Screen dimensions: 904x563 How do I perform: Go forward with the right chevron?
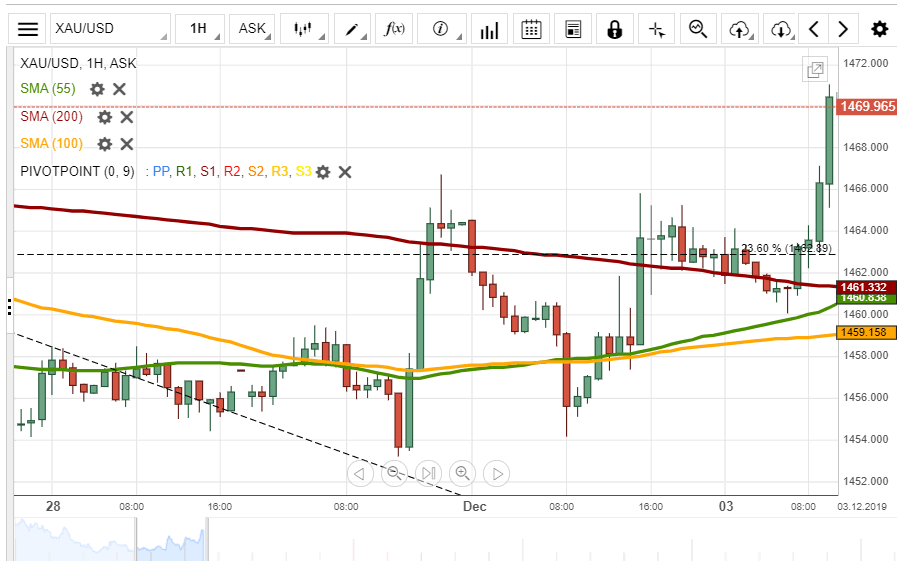point(843,29)
